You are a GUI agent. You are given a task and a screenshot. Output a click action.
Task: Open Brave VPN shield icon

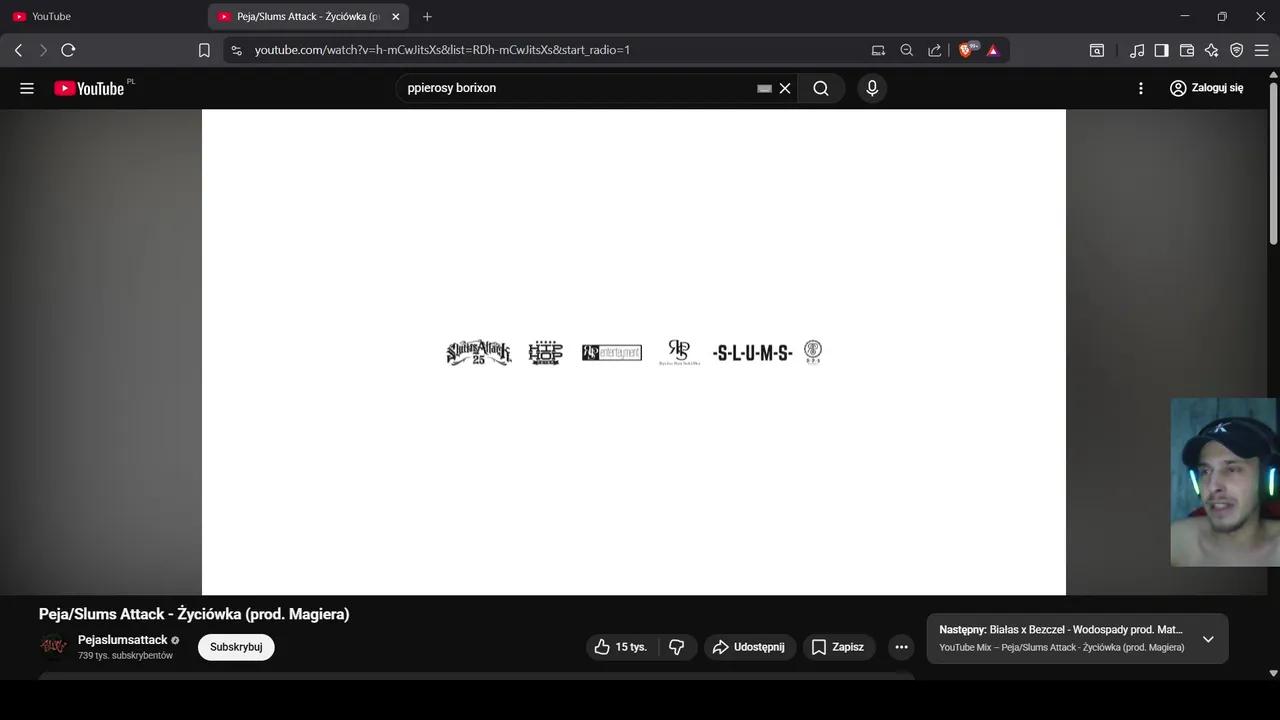(x=1237, y=50)
